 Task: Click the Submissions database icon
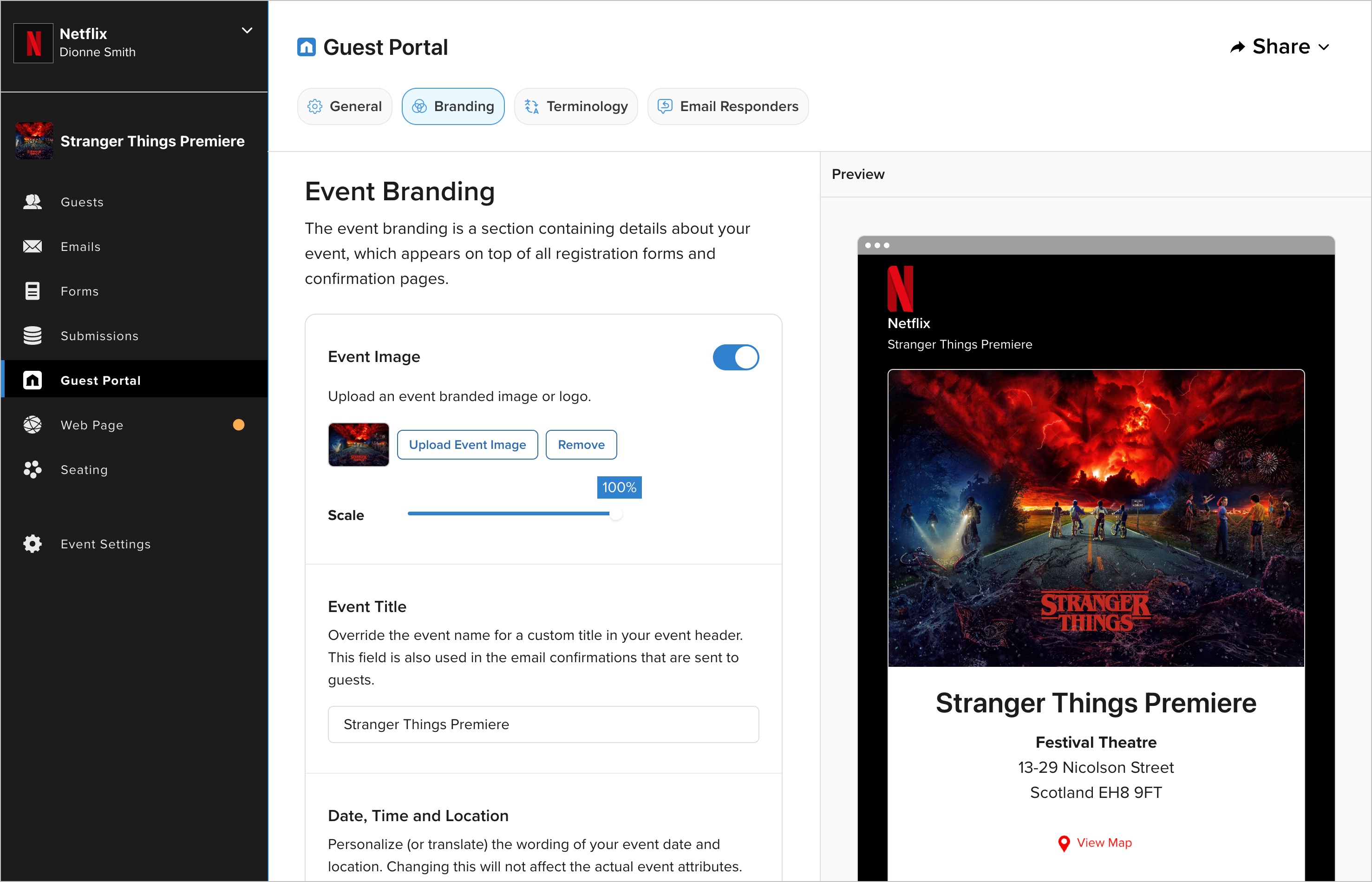pyautogui.click(x=33, y=336)
